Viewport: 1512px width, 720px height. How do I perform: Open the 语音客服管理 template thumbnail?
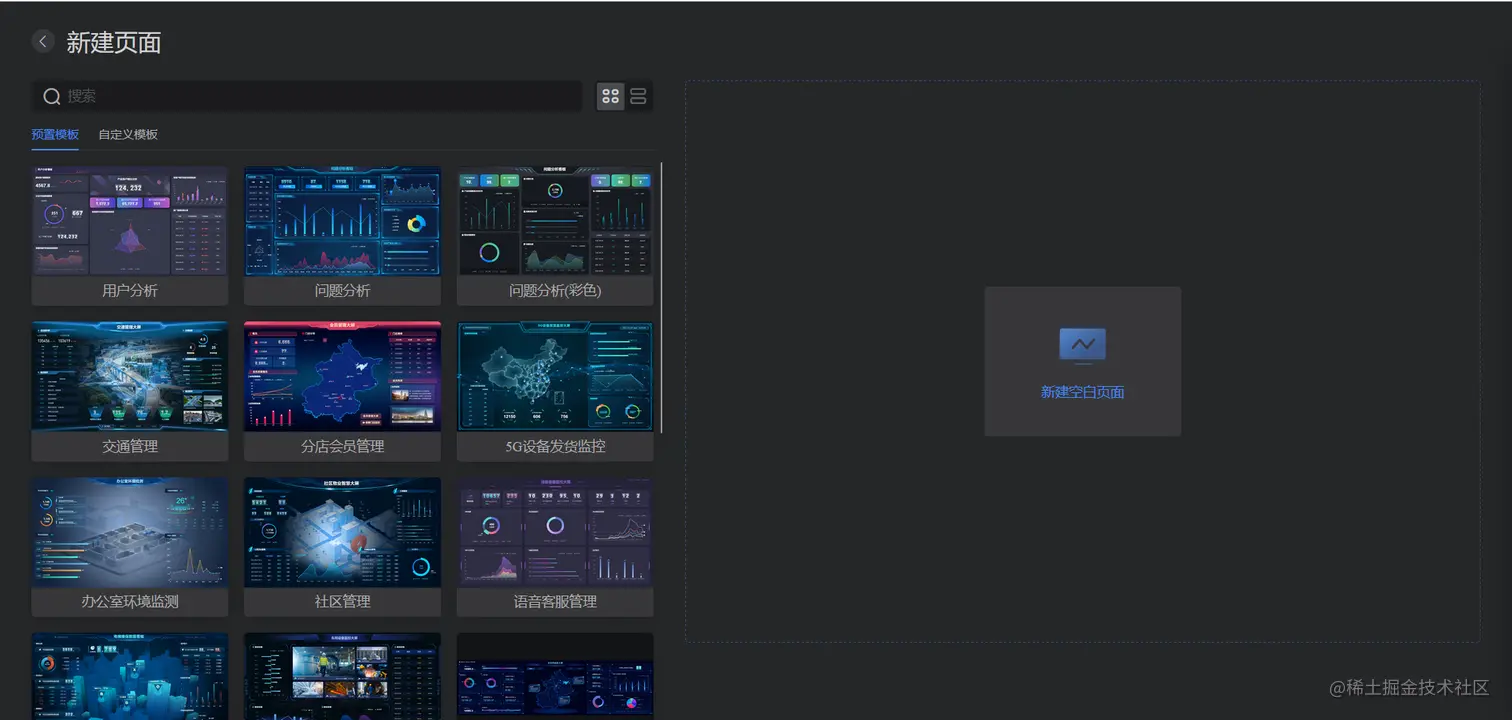[555, 532]
